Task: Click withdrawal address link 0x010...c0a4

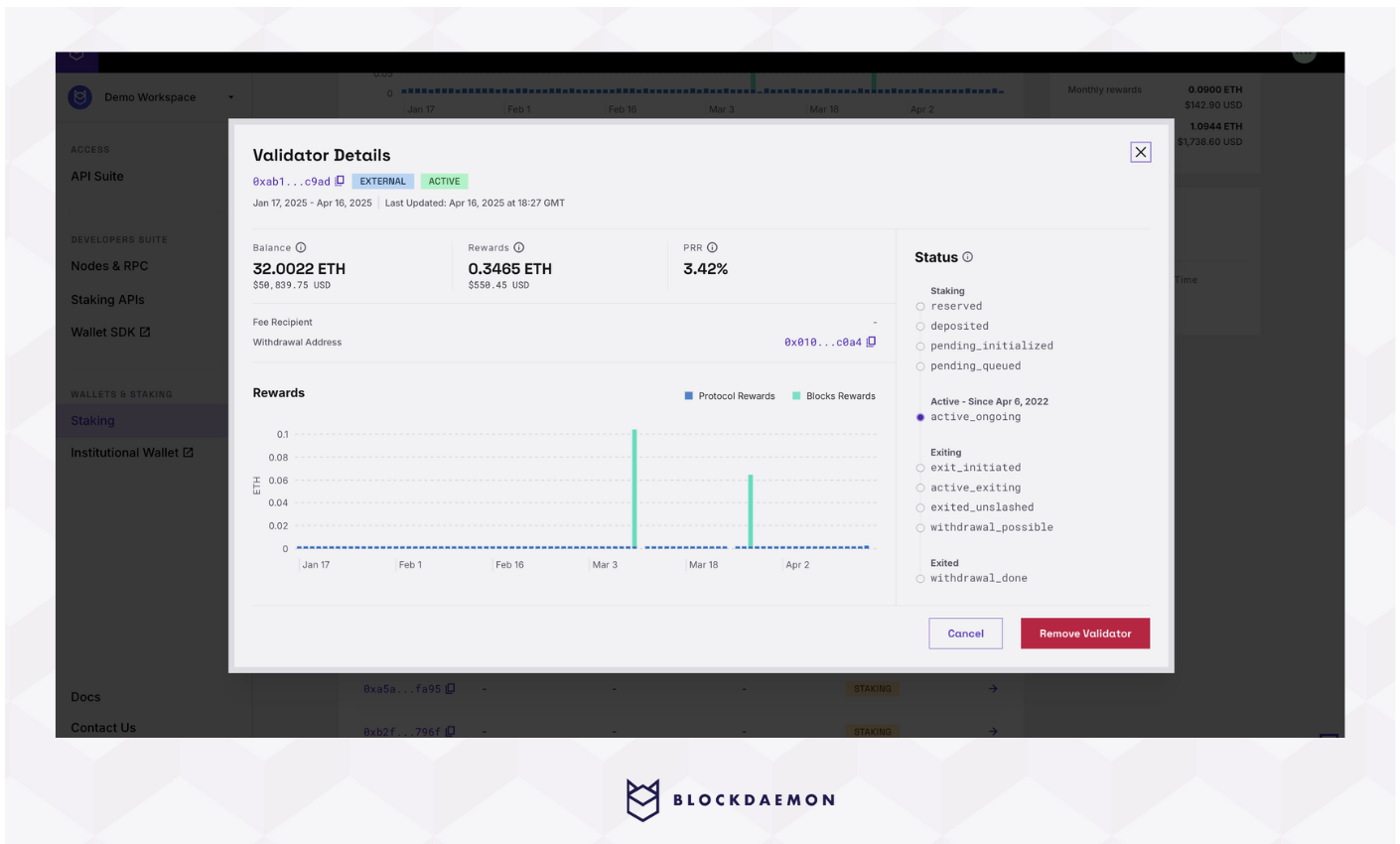Action: coord(823,342)
